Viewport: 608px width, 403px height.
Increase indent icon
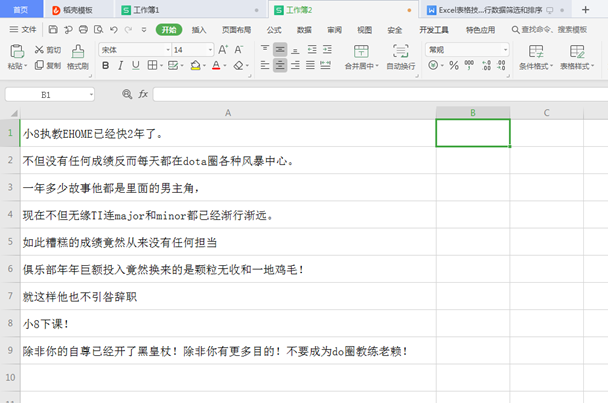coord(327,50)
